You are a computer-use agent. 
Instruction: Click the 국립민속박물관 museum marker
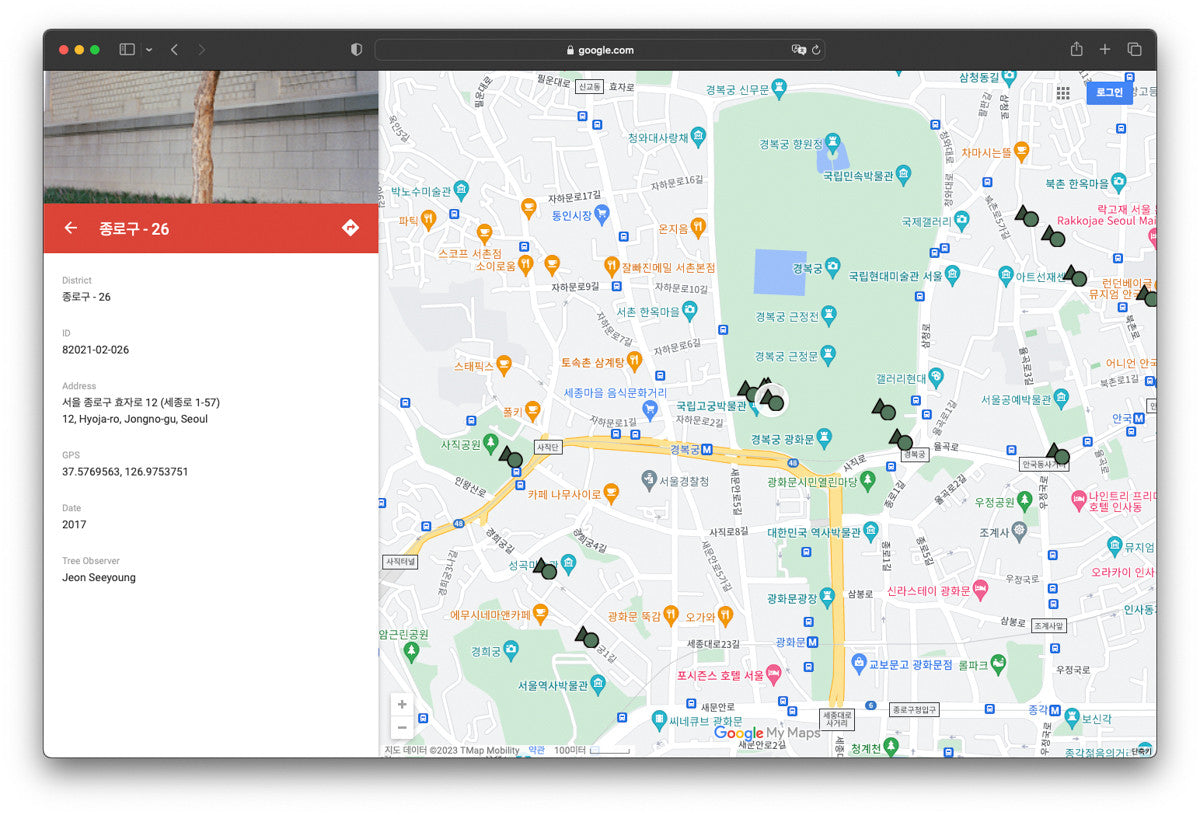coord(903,175)
